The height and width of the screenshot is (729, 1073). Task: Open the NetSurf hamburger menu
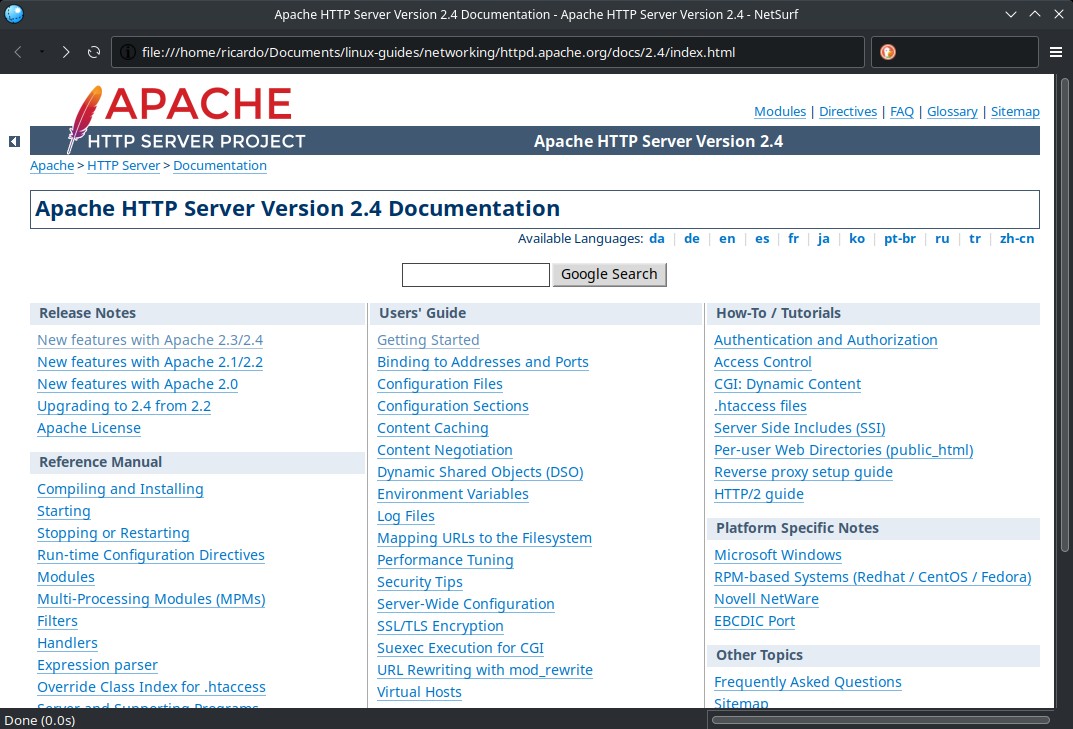tap(1056, 52)
